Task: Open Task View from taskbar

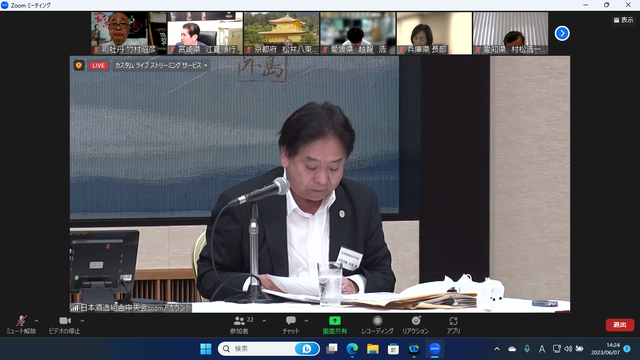Action: [331, 349]
